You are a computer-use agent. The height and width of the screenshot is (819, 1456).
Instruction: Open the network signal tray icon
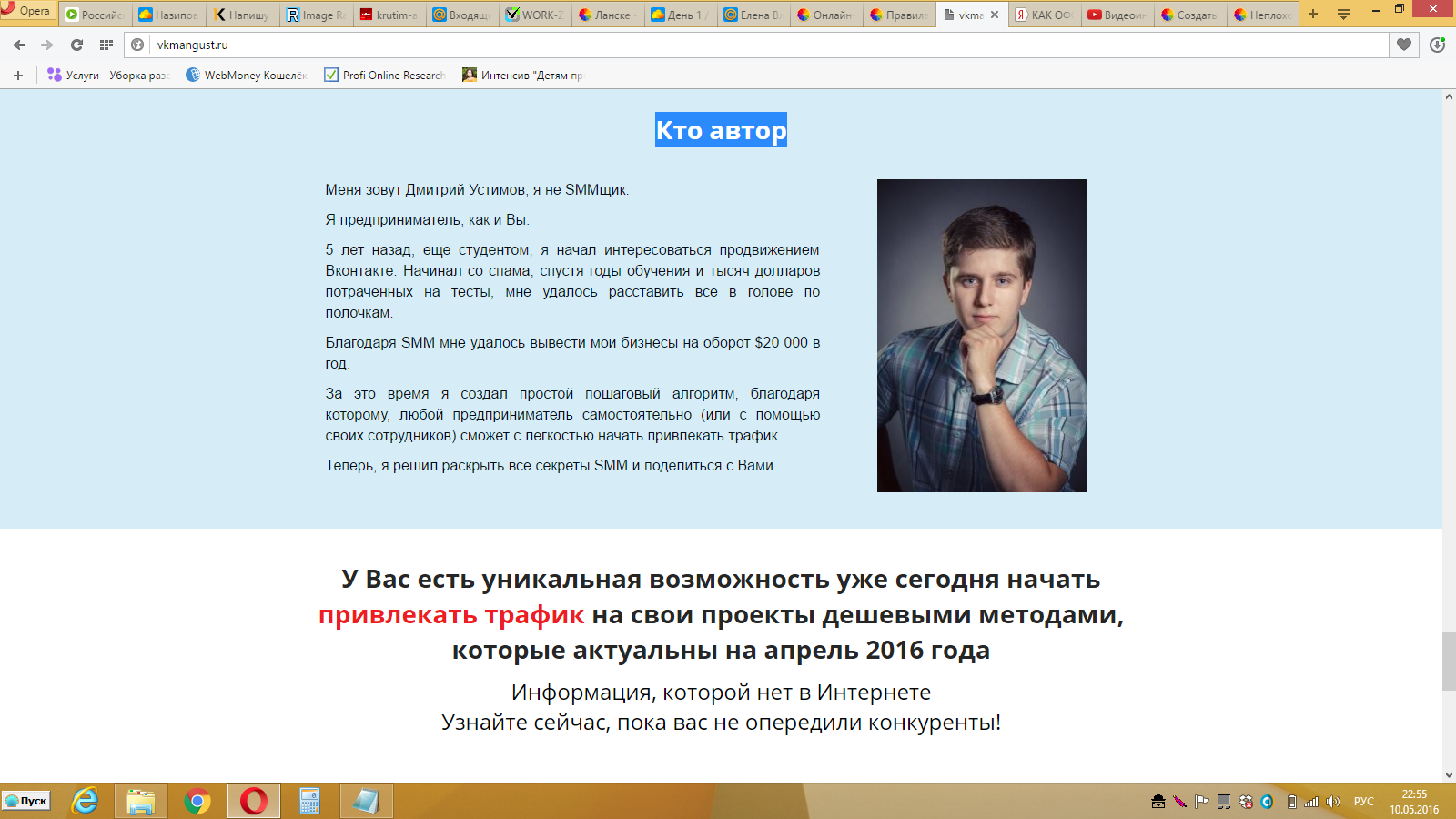coord(1311,802)
